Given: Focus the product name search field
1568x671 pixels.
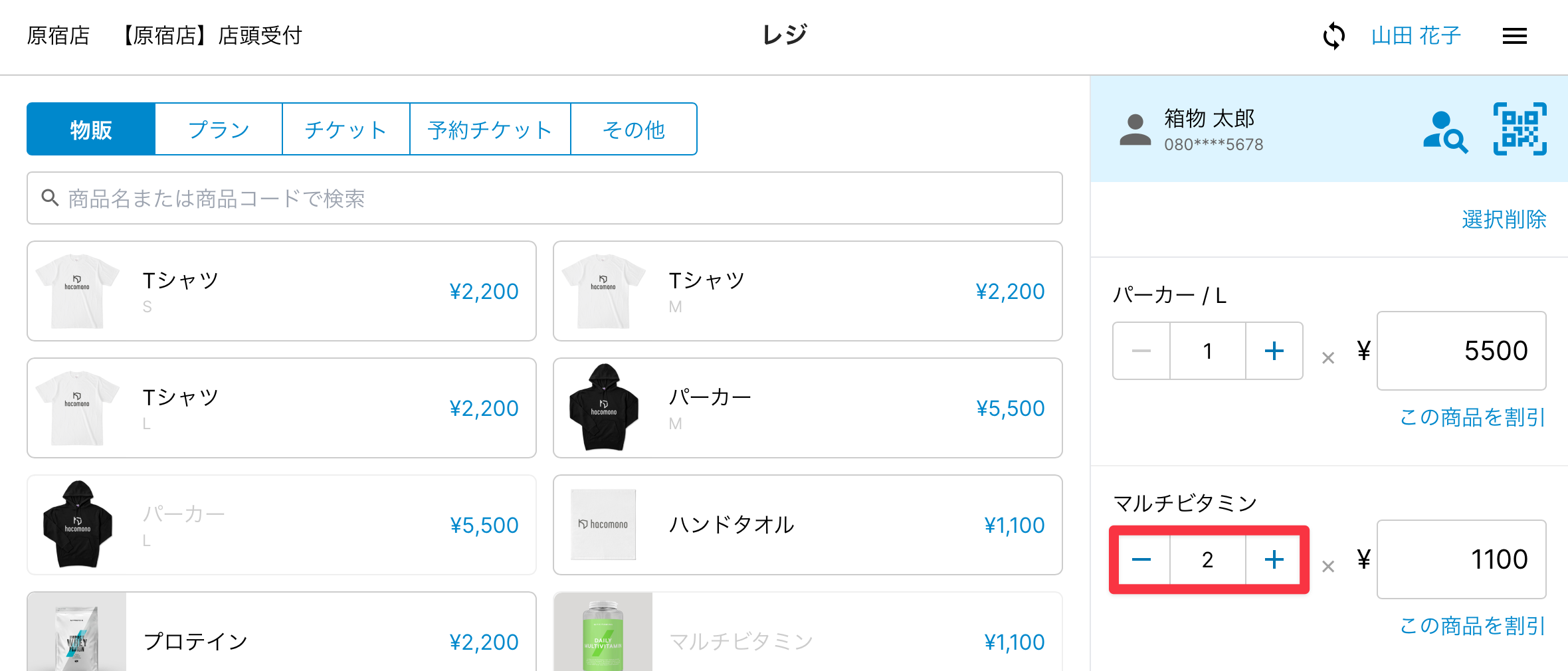Looking at the screenshot, I should (x=545, y=198).
